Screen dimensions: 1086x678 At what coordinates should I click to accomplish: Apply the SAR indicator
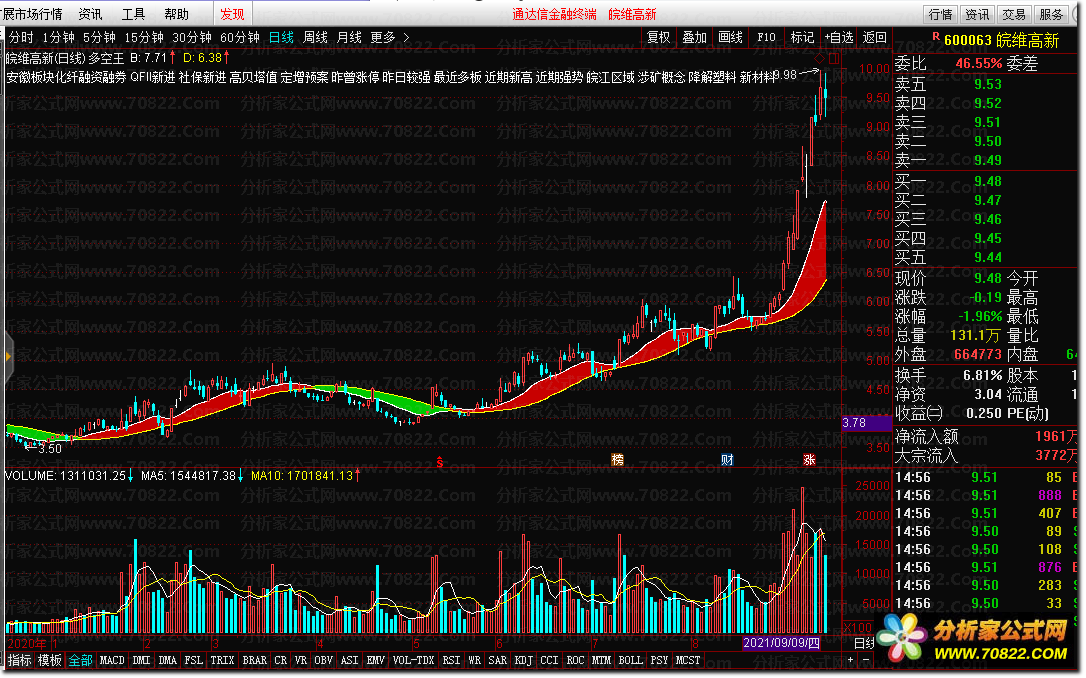(x=497, y=661)
